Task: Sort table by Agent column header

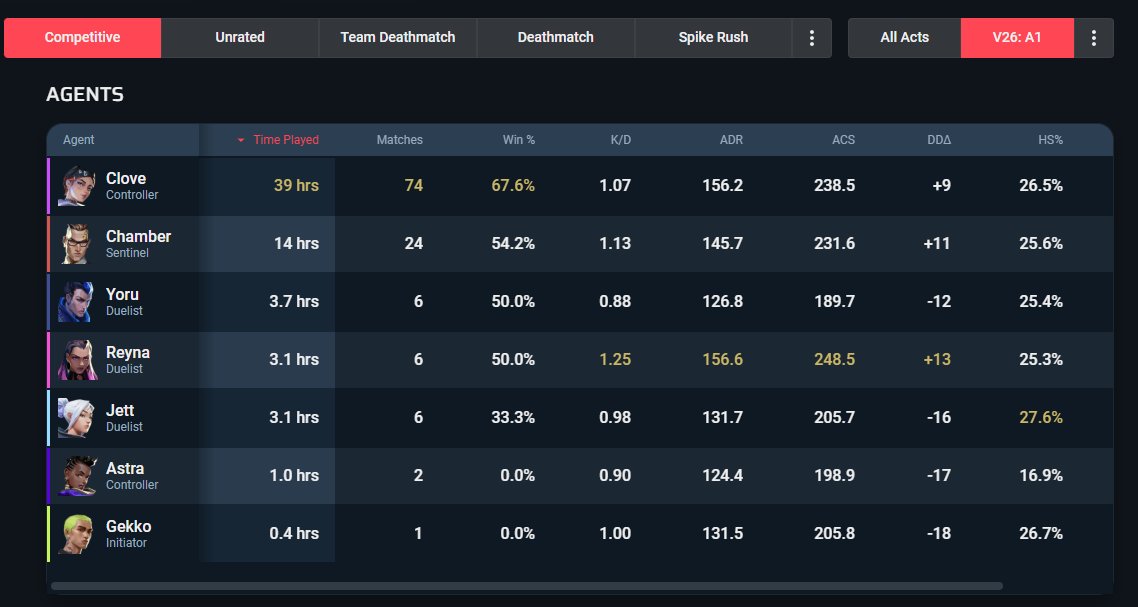Action: click(x=78, y=140)
